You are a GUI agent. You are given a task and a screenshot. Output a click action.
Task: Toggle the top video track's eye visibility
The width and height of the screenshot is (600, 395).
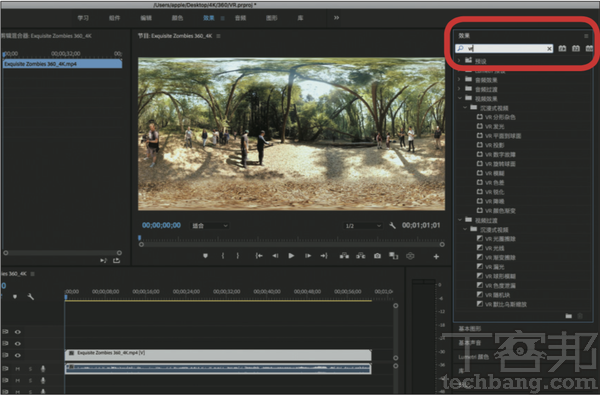click(18, 332)
